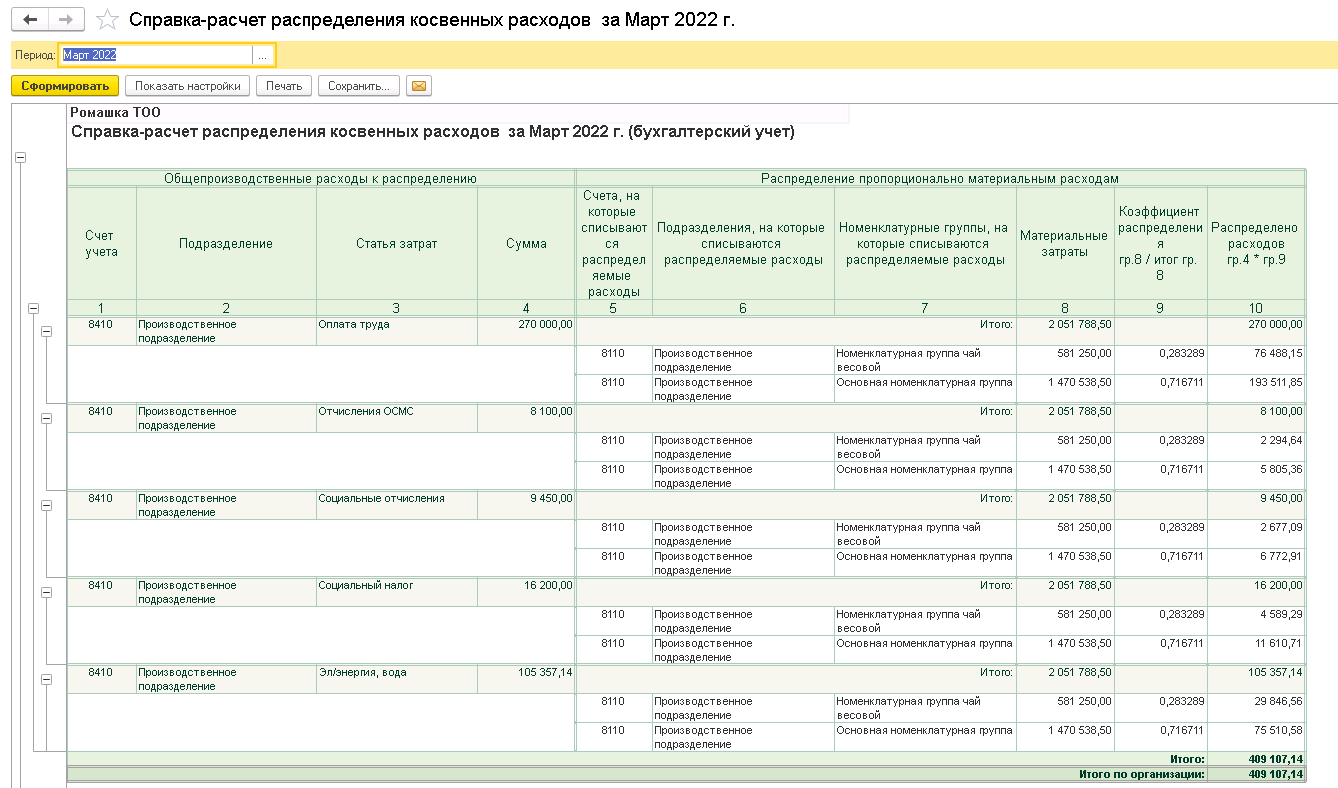Click the Сформировать button
This screenshot has height=788, width=1338.
[65, 86]
